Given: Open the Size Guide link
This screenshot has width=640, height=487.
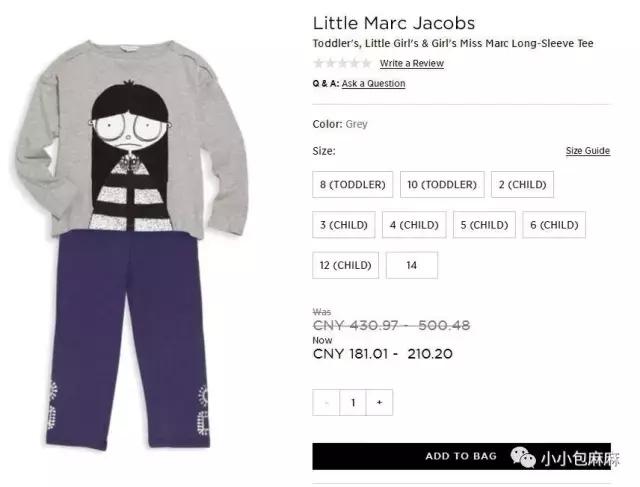Looking at the screenshot, I should coord(588,151).
